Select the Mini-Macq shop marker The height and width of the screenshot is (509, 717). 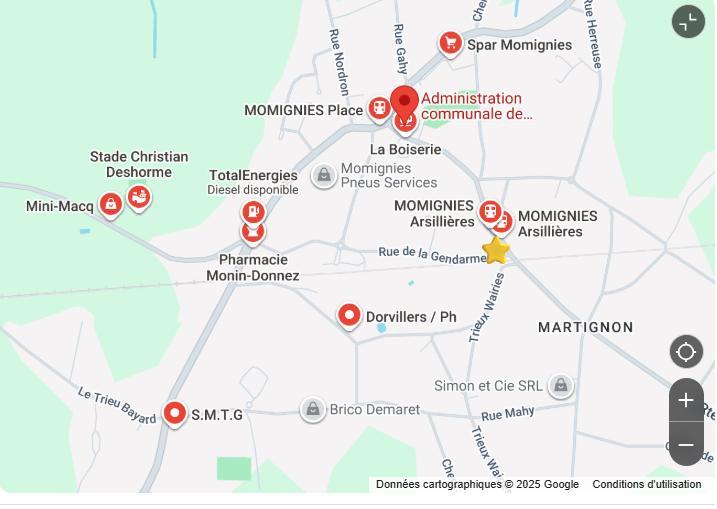tap(111, 204)
